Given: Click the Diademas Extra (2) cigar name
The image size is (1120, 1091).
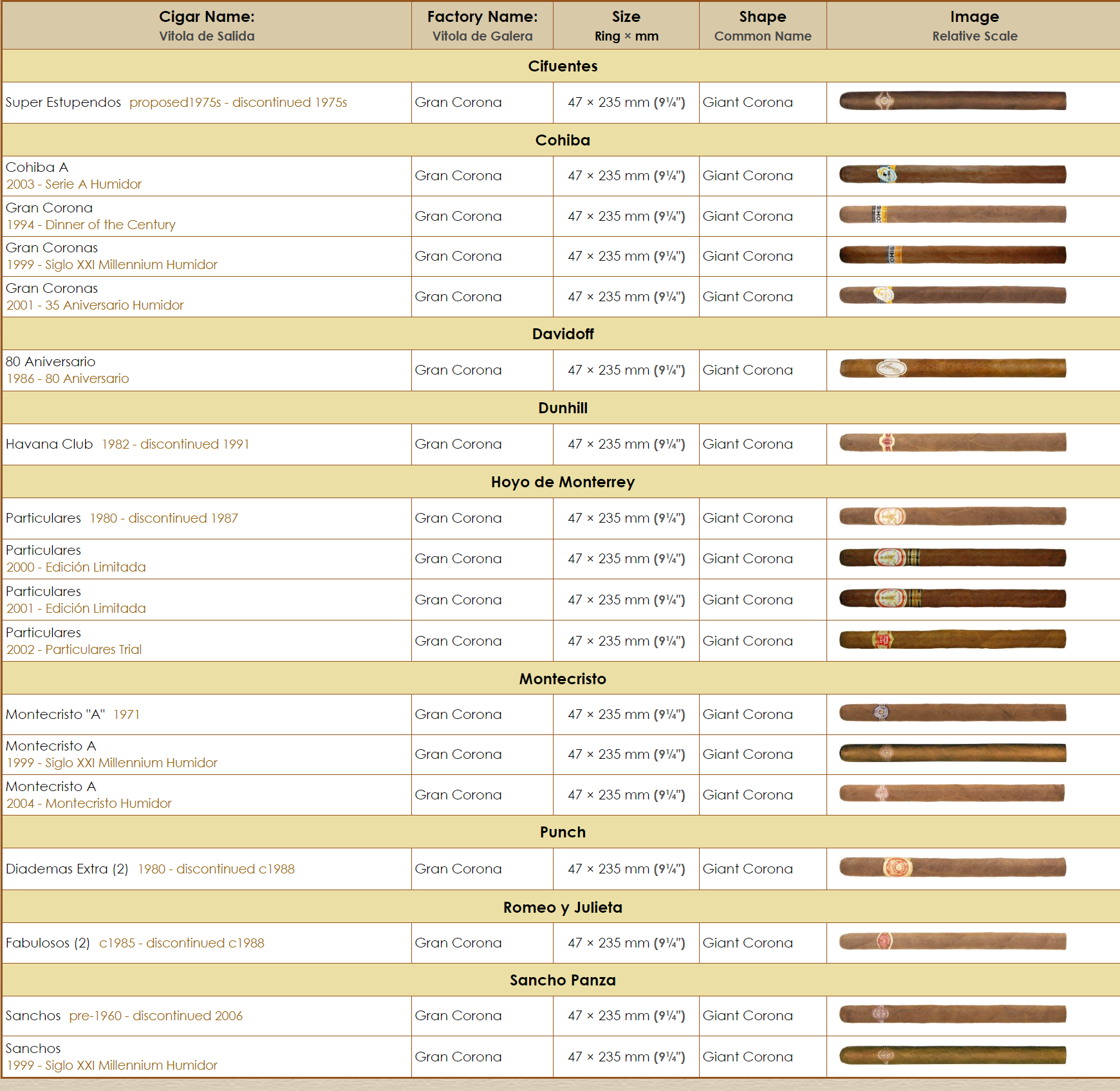Looking at the screenshot, I should point(67,869).
